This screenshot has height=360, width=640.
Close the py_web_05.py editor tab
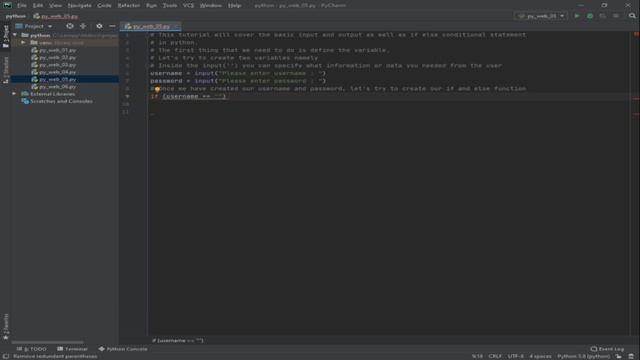(x=176, y=26)
